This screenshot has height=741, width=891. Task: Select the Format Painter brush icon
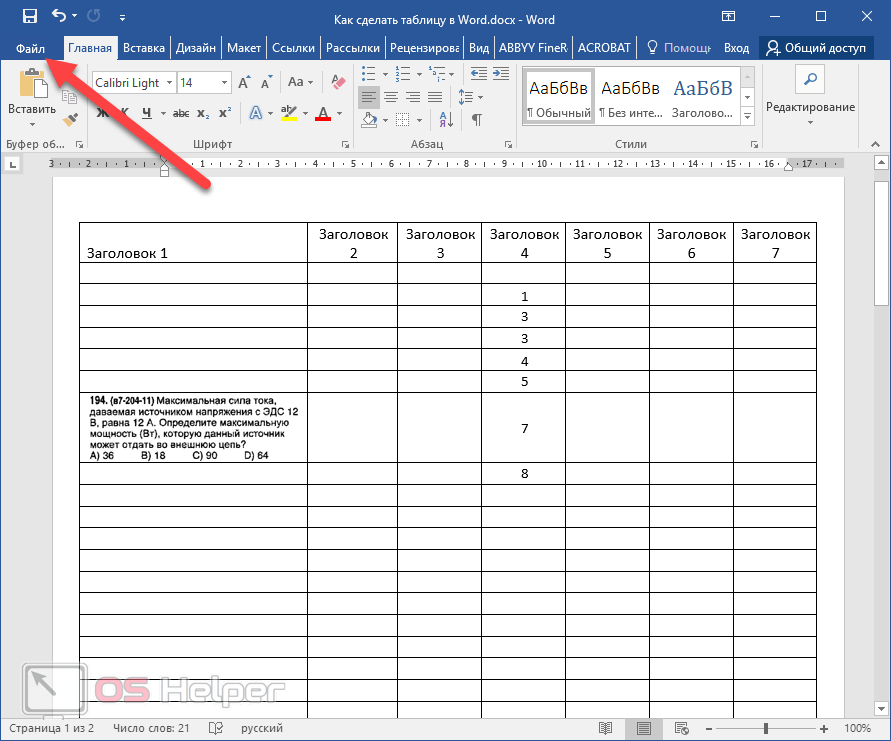click(70, 119)
